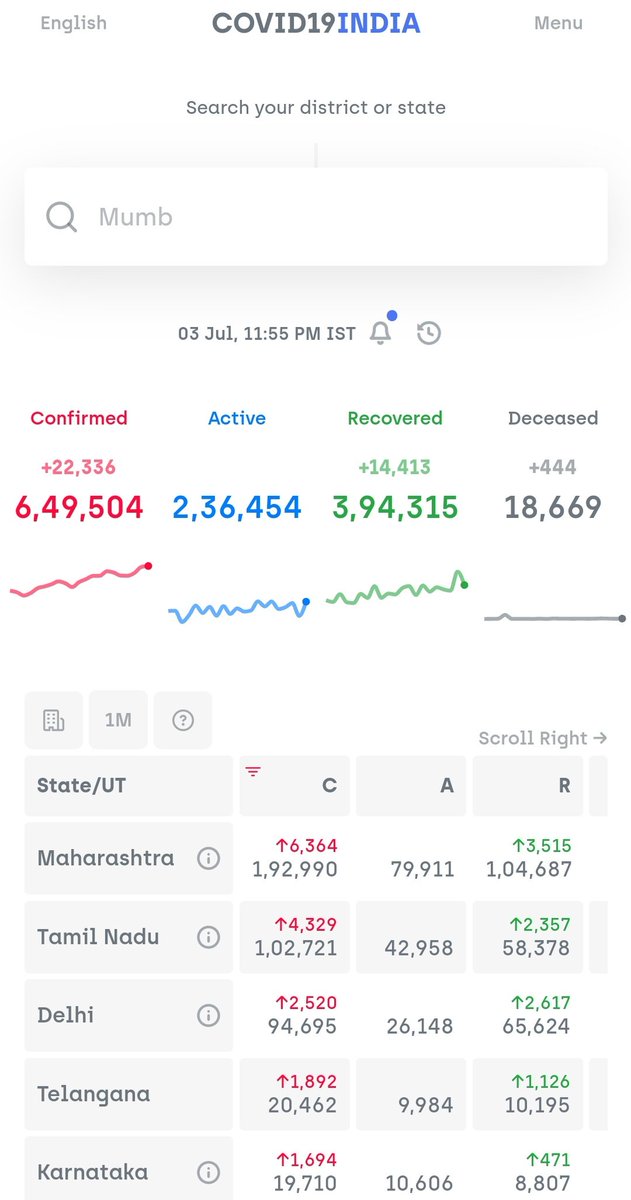Click the active cases trend sparkline
The image size is (631, 1200).
[x=238, y=609]
